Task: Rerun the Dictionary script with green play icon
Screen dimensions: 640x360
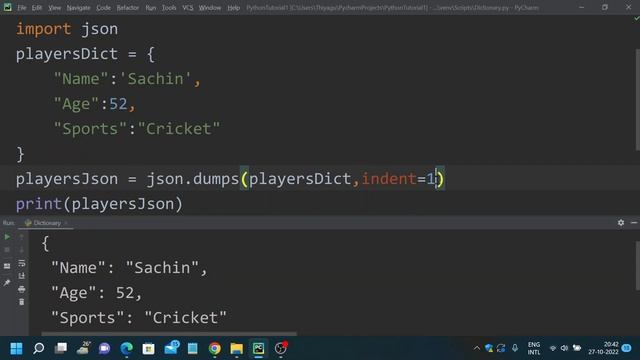Action: point(7,237)
